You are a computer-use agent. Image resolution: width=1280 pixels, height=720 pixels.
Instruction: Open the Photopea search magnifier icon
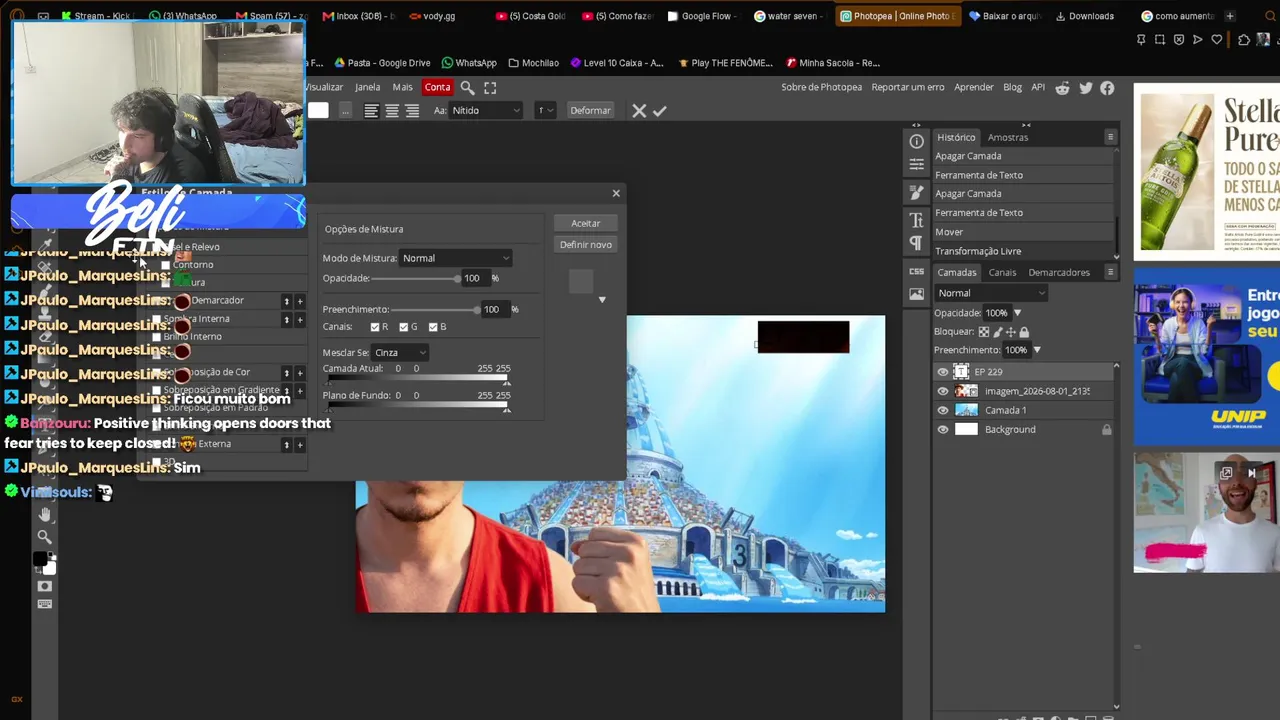point(467,88)
